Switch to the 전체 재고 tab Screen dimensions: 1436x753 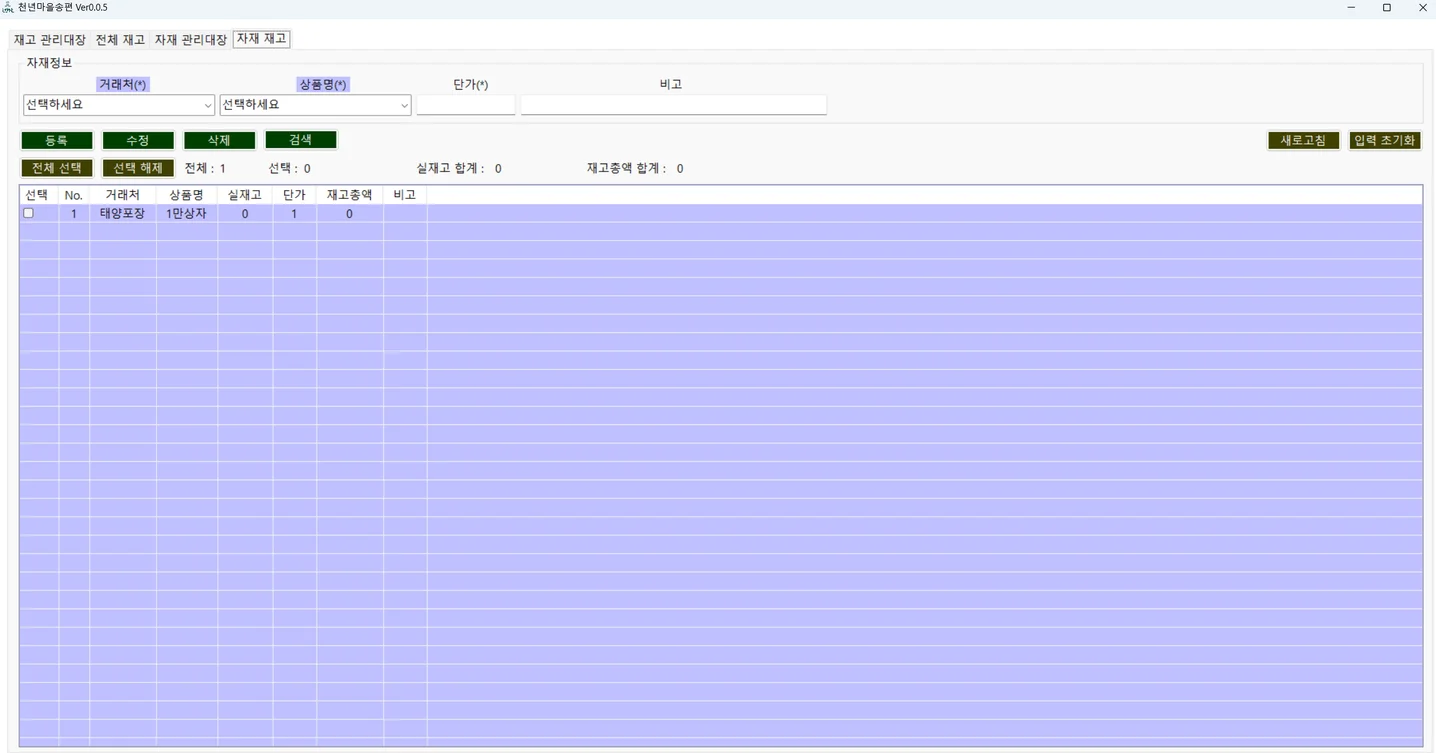coord(120,40)
